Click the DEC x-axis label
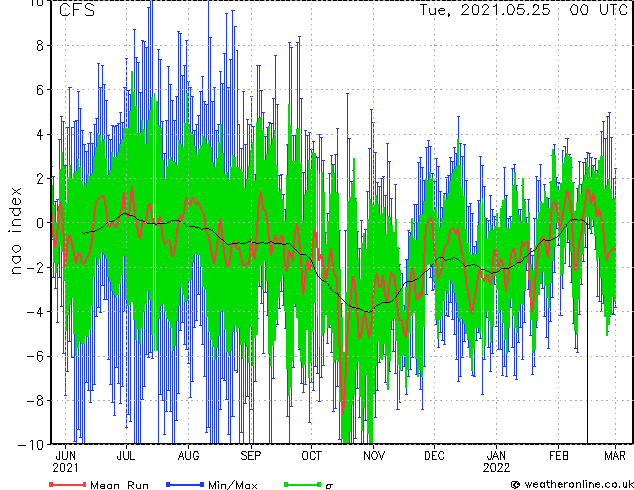Screen dimensions: 634x490 (434, 456)
